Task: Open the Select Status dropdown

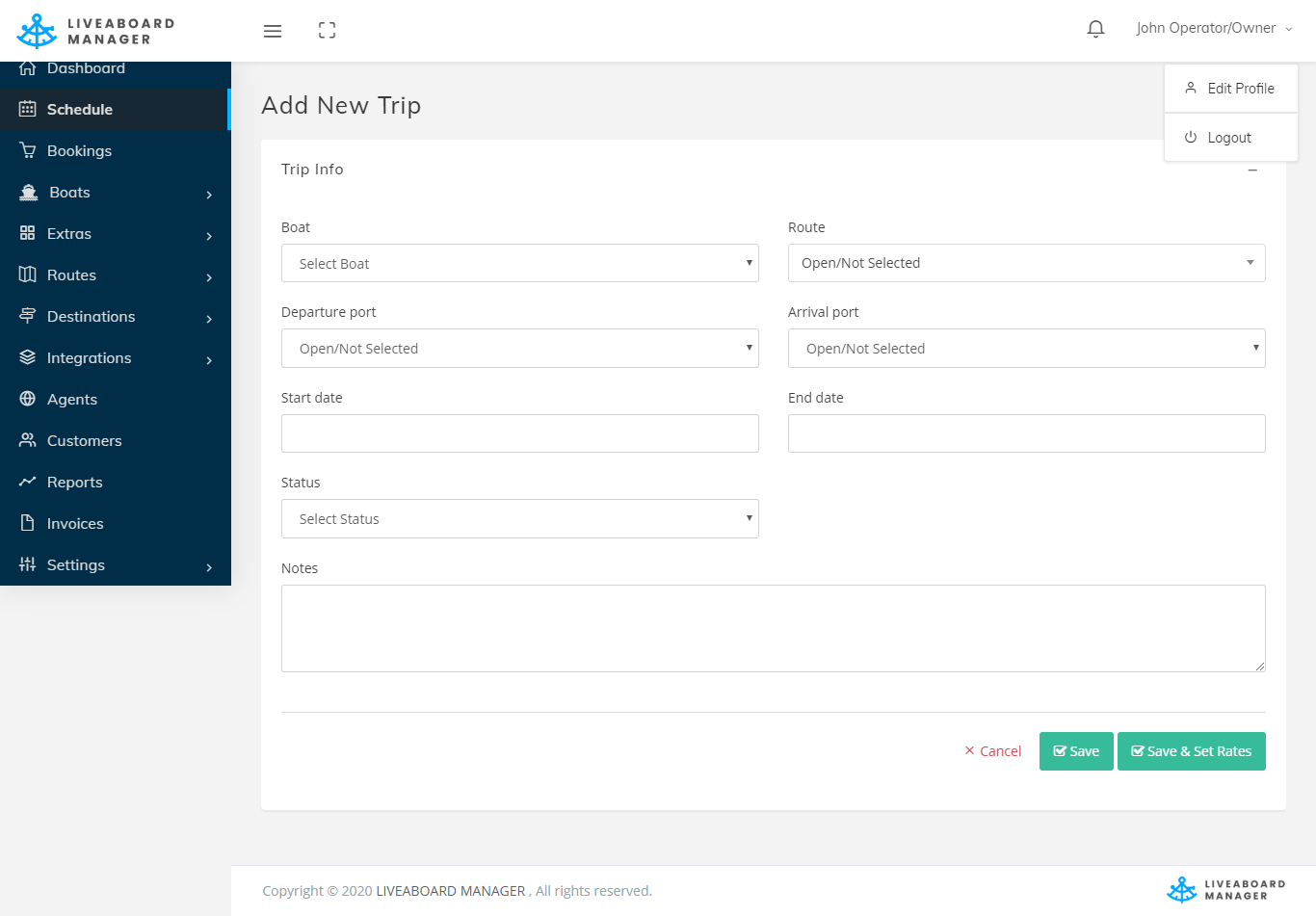Action: click(x=519, y=519)
